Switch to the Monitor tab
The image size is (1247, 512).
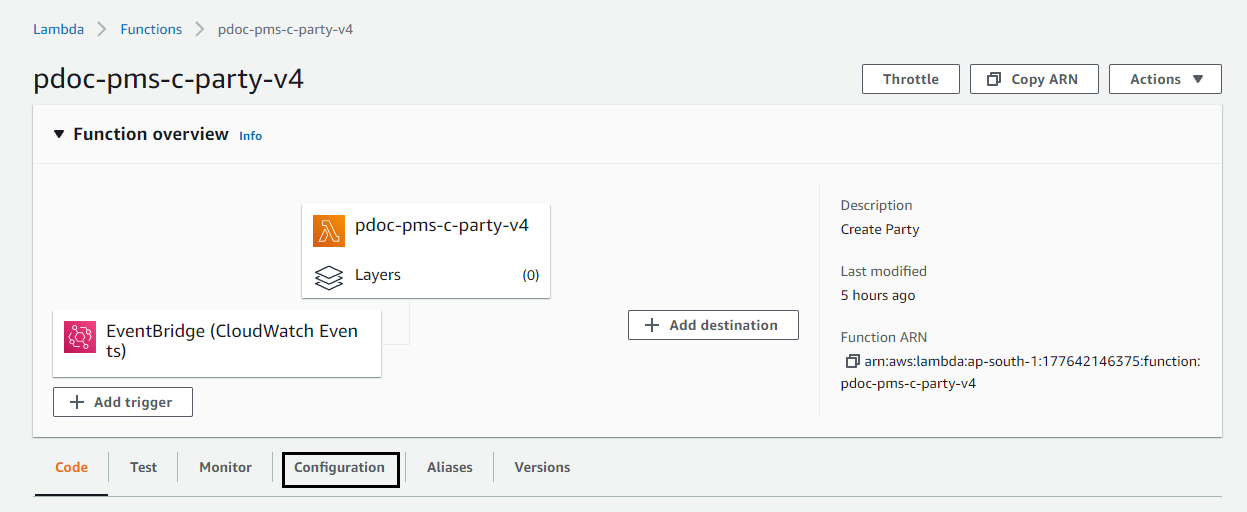point(225,467)
